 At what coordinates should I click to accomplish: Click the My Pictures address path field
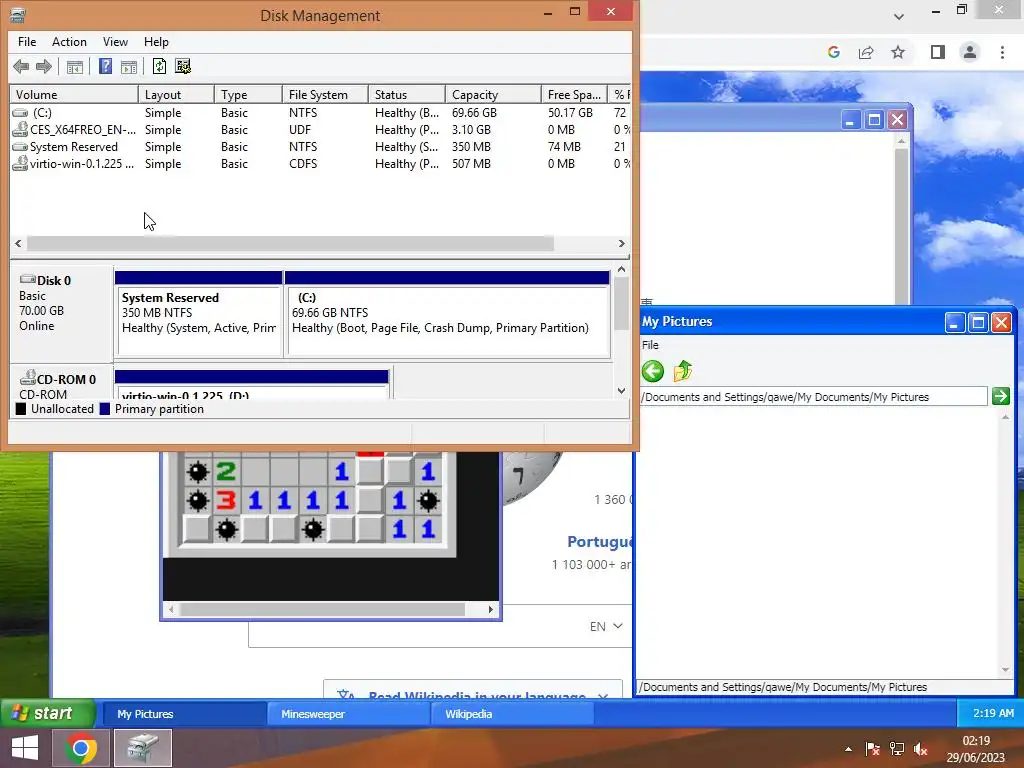click(813, 396)
